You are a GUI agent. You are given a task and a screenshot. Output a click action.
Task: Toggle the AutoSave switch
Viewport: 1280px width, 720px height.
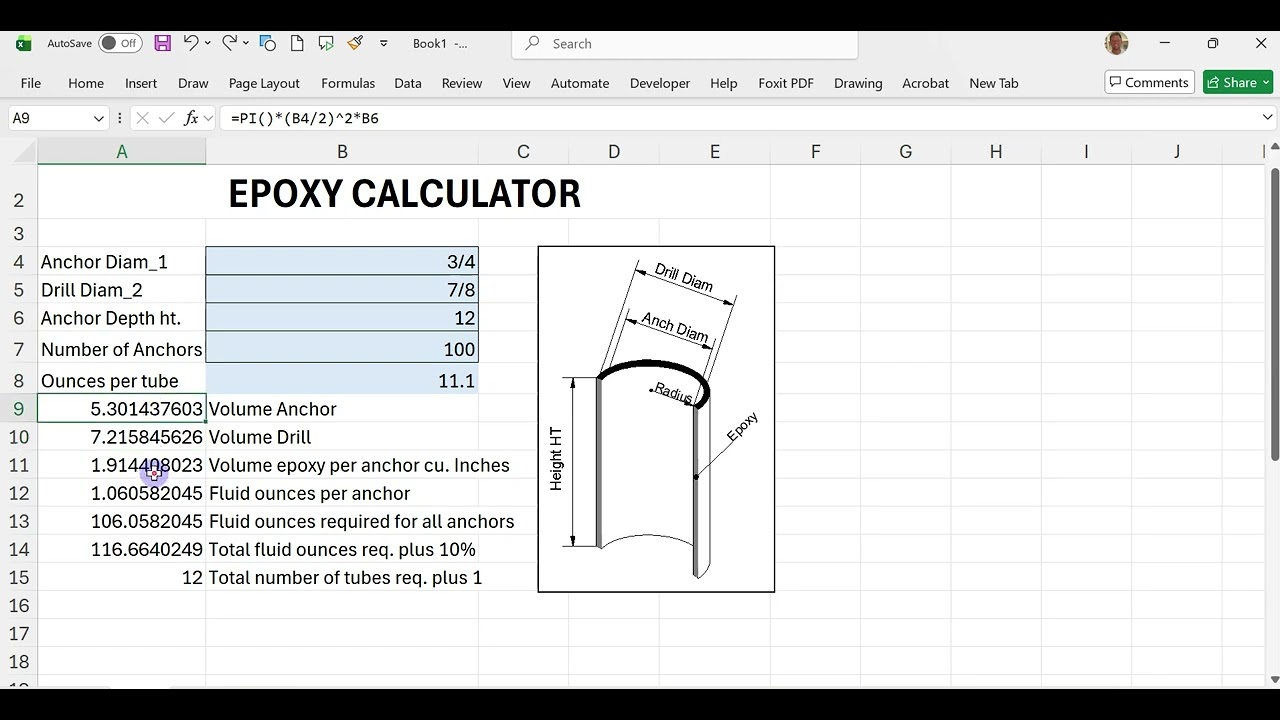click(120, 43)
